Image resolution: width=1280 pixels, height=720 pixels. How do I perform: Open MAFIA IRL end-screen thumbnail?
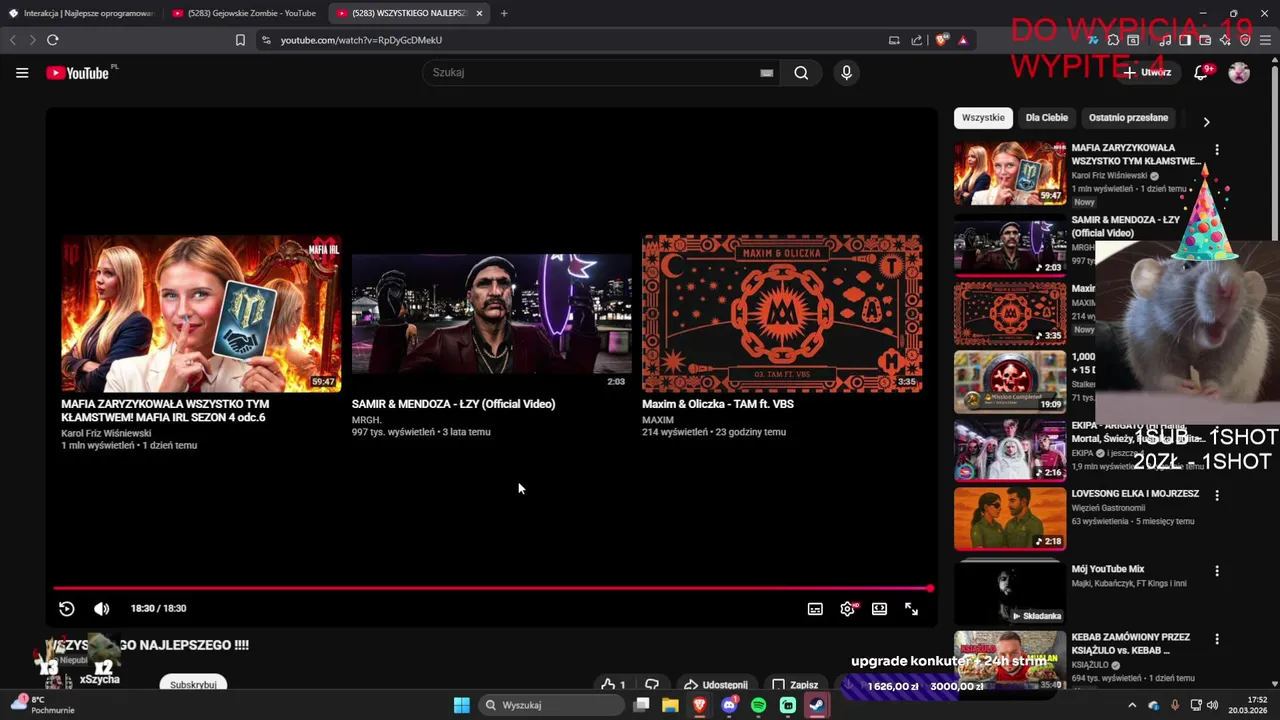201,313
